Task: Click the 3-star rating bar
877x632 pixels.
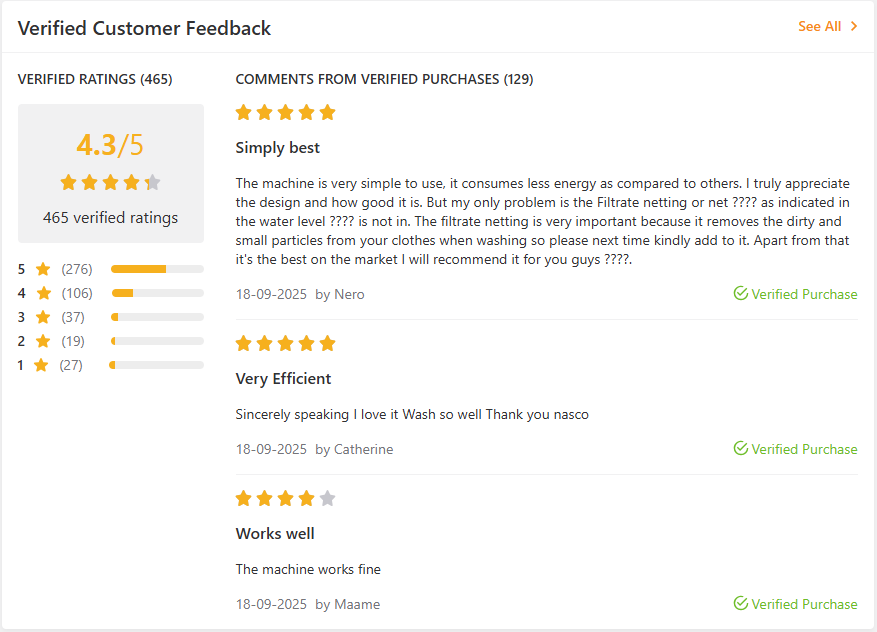Action: pos(157,317)
